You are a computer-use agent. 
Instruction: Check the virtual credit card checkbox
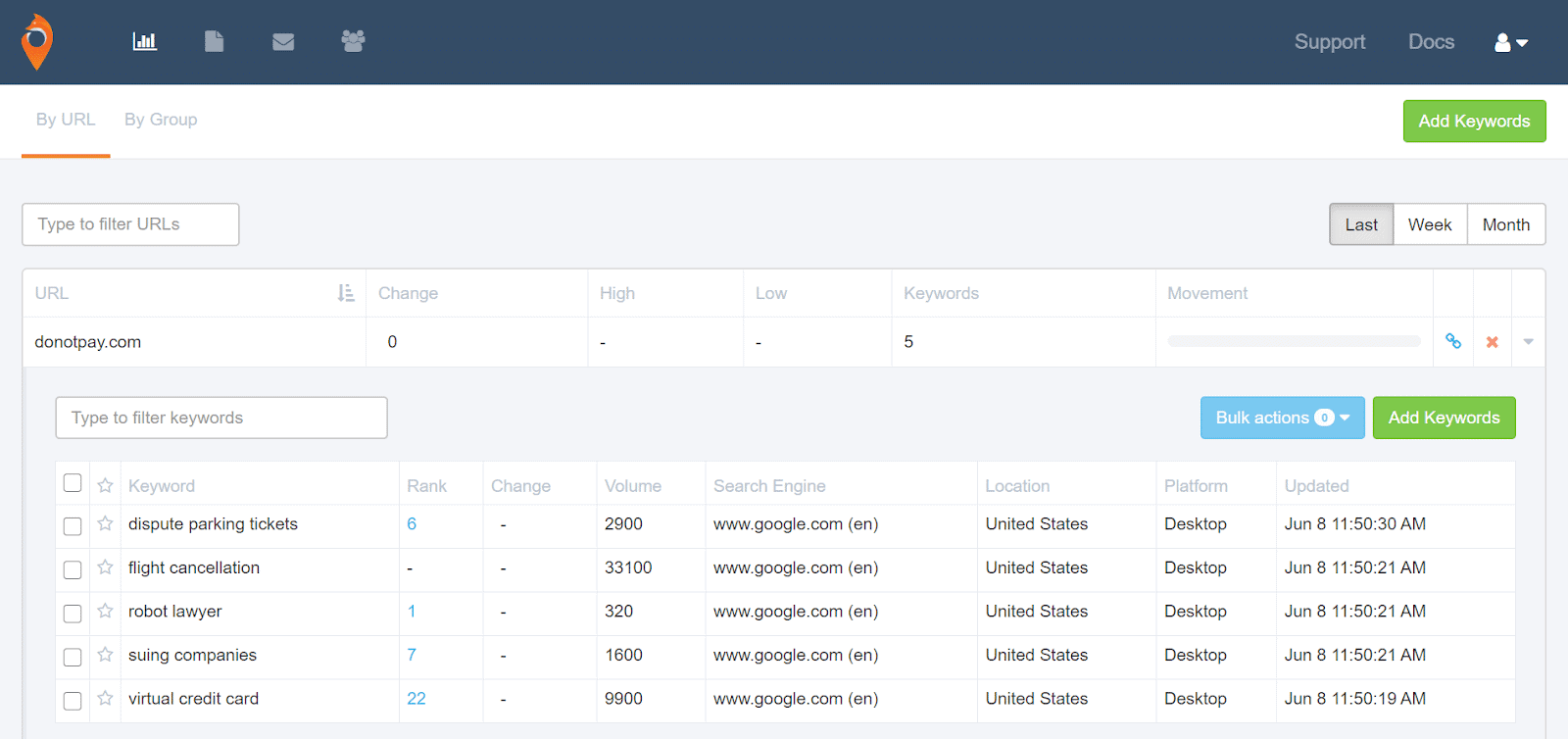pos(73,701)
